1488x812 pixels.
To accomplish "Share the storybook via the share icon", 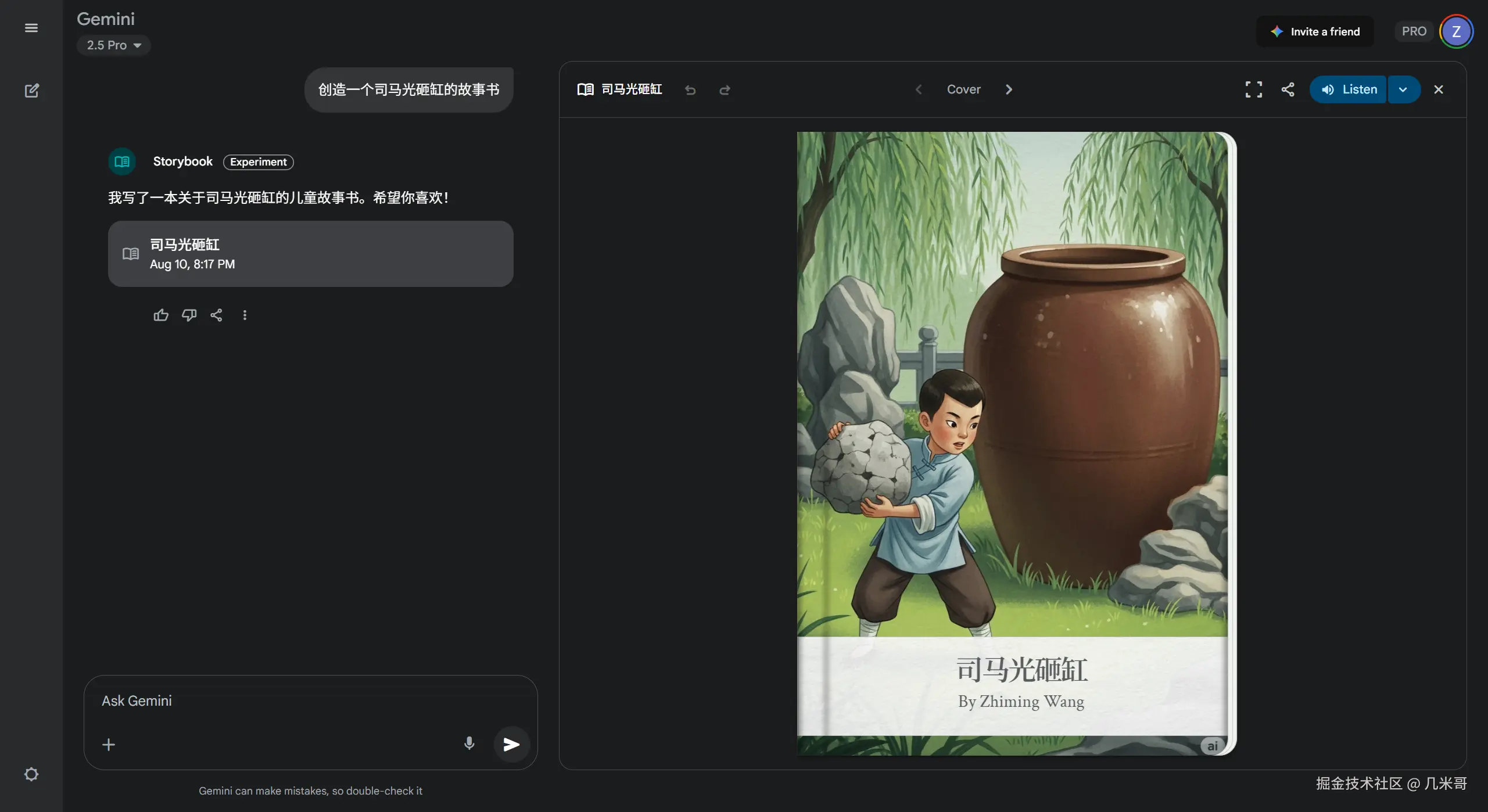I will 1288,89.
